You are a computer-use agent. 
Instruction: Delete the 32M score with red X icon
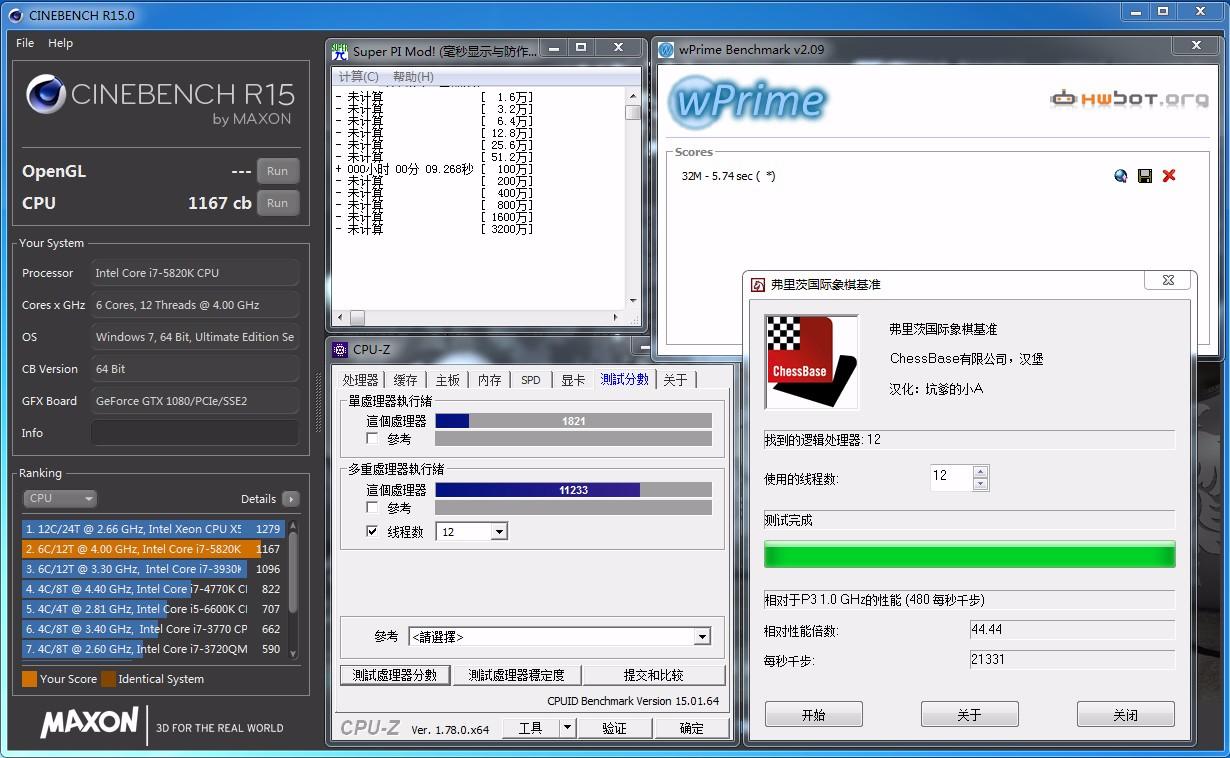click(1169, 176)
